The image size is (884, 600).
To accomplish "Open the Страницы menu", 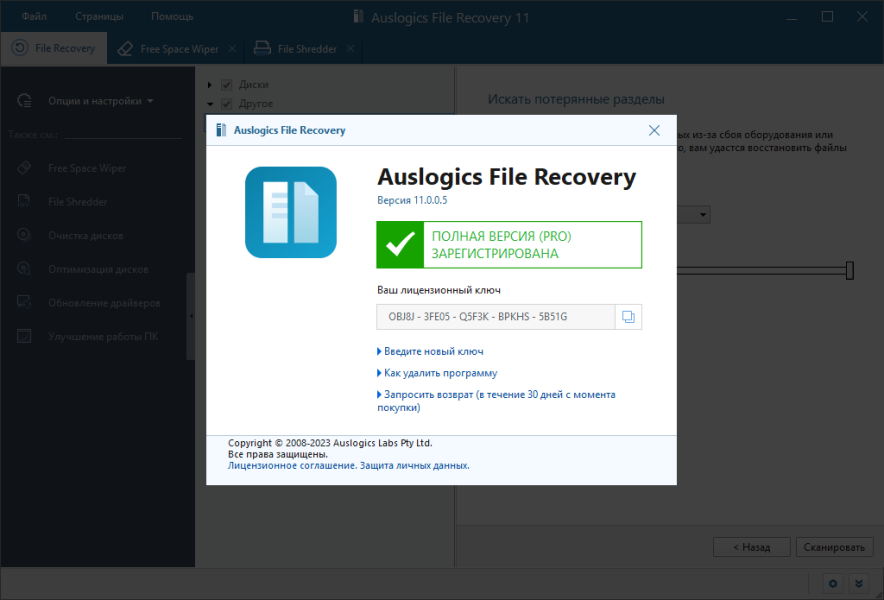I will (x=99, y=16).
